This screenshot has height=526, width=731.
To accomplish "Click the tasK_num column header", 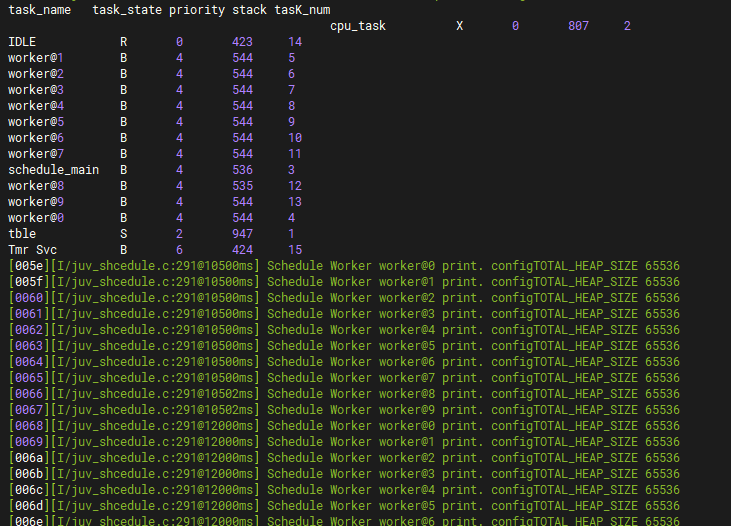I will coord(302,10).
